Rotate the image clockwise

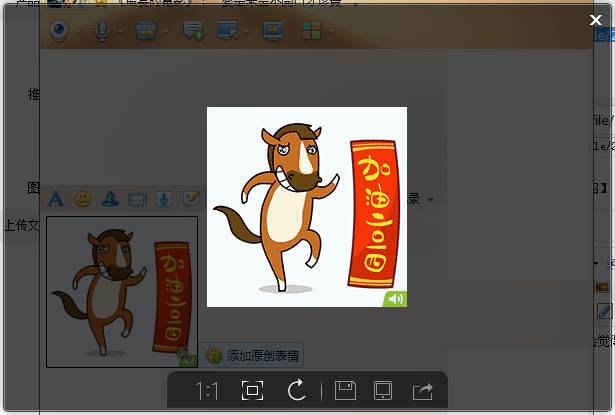[x=296, y=391]
